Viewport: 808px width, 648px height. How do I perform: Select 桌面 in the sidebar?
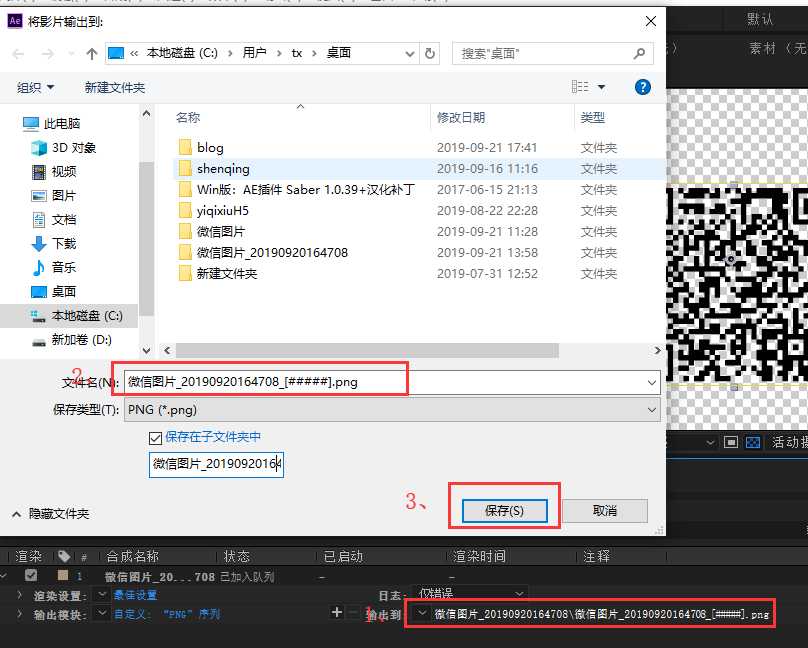pos(54,292)
